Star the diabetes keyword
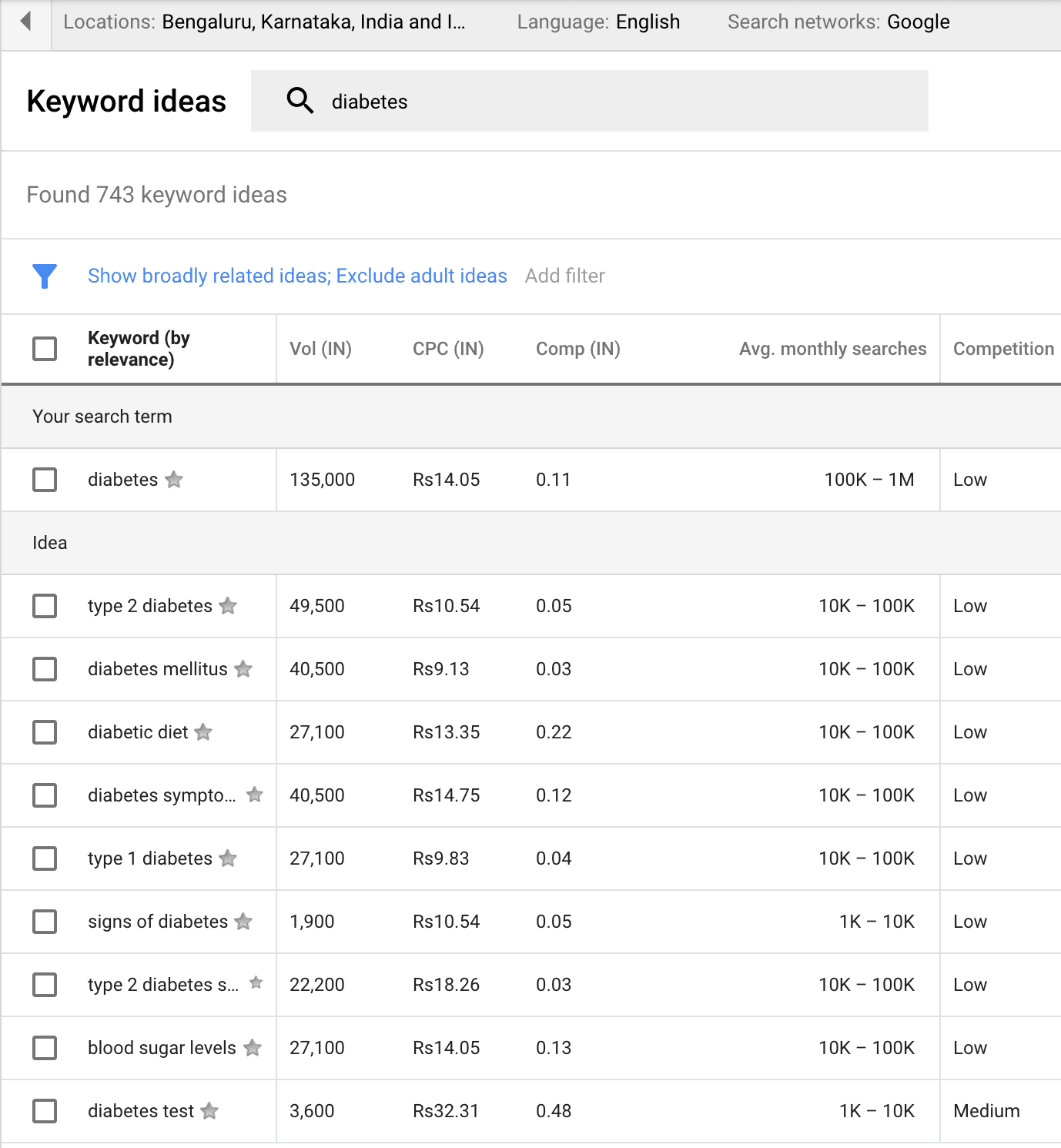The width and height of the screenshot is (1061, 1148). 174,480
